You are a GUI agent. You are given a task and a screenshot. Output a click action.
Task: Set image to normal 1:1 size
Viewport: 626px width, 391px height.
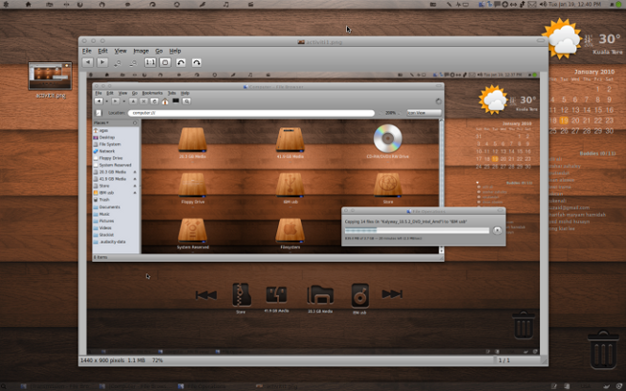(x=150, y=62)
